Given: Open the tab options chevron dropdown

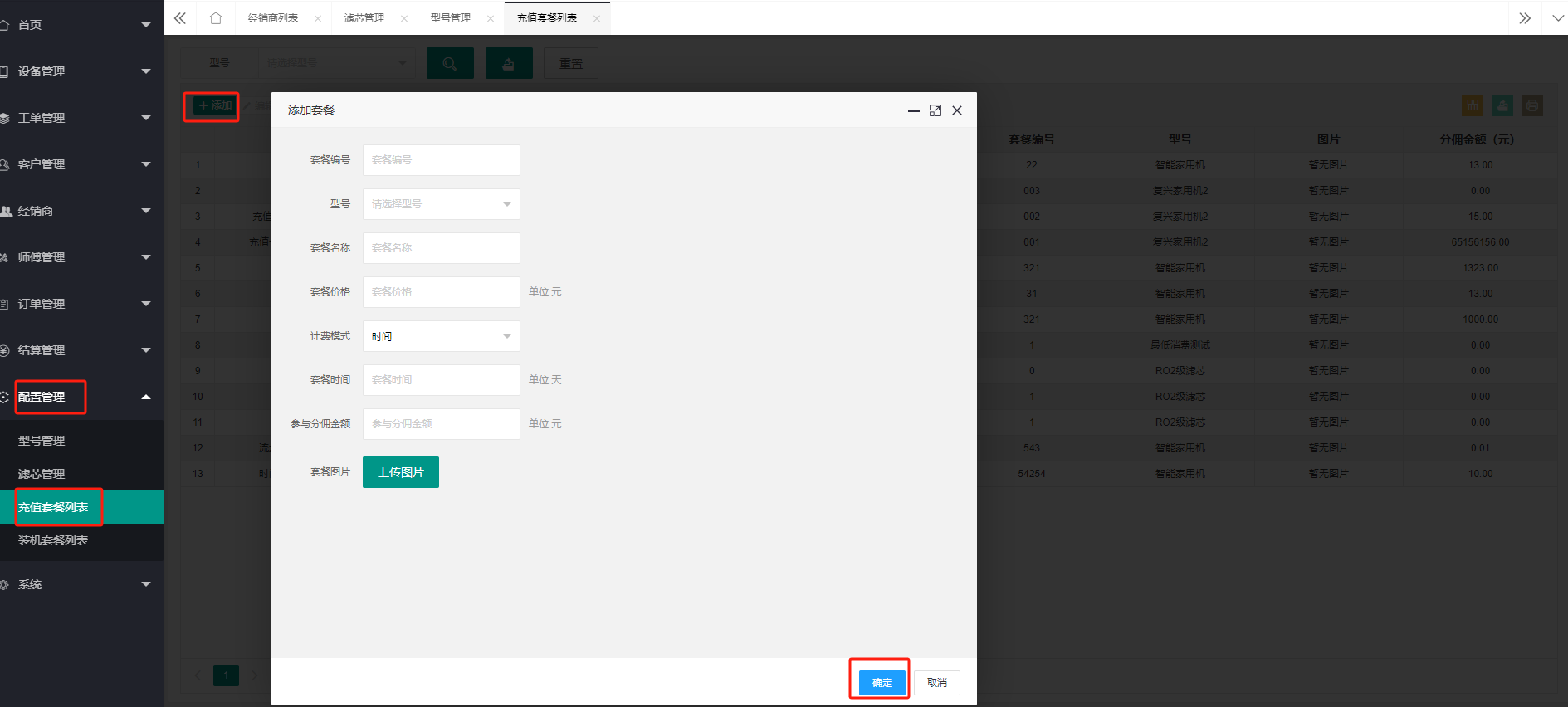Looking at the screenshot, I should tap(1557, 18).
